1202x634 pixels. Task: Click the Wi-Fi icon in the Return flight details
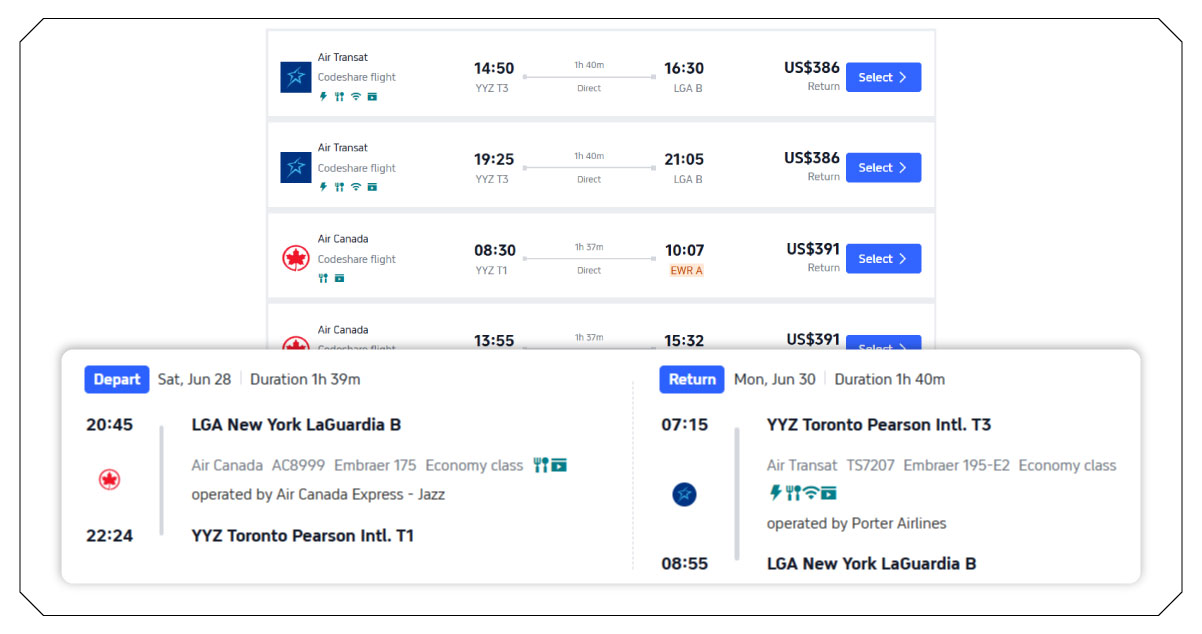(x=811, y=492)
